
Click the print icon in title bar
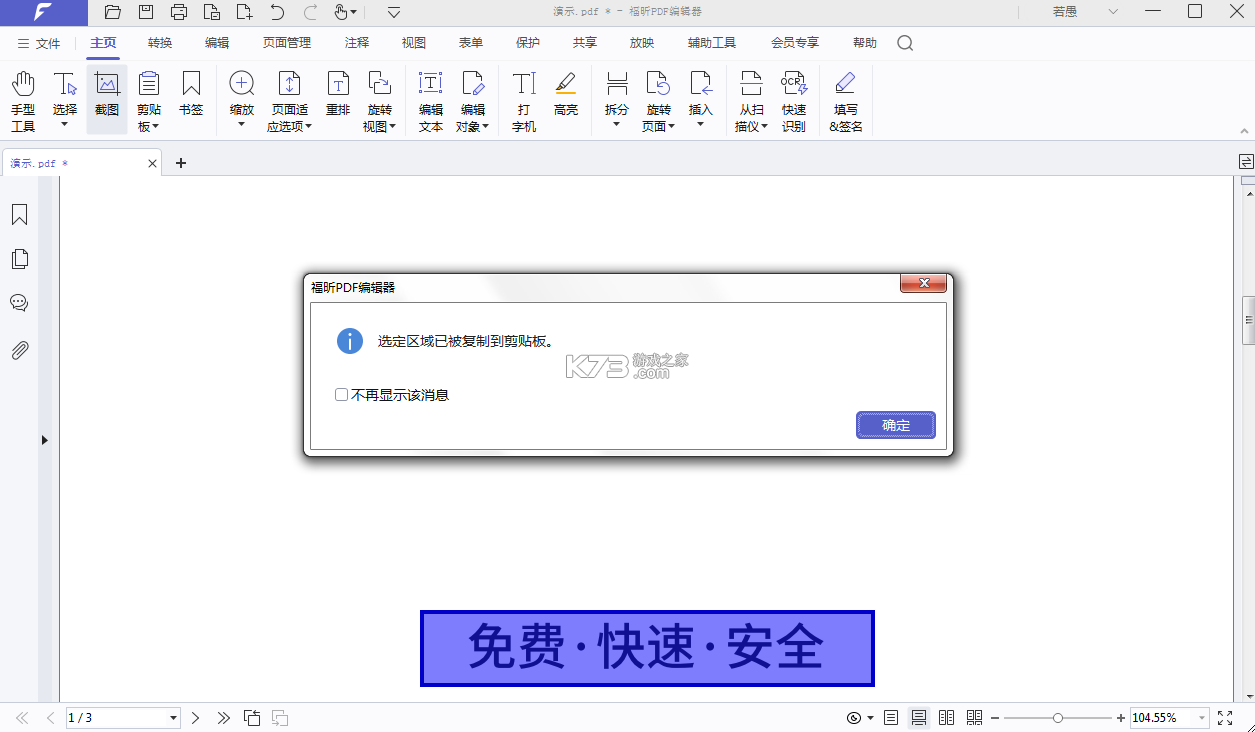[x=179, y=12]
